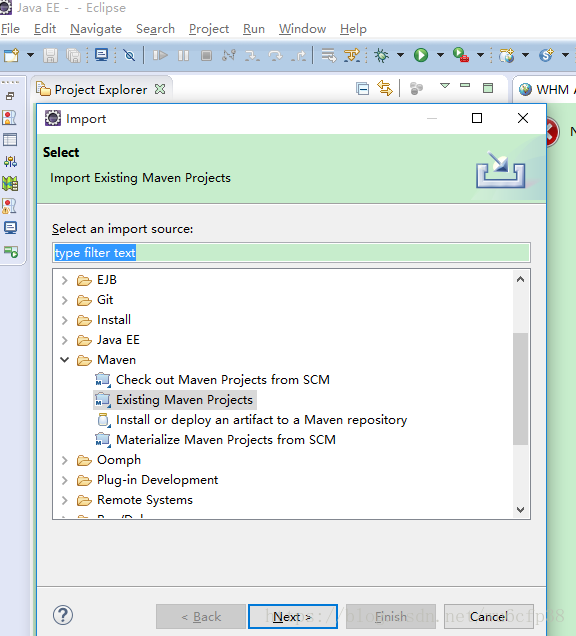Image resolution: width=576 pixels, height=636 pixels.
Task: Click Collapse All in Project Explorer
Action: 362,88
